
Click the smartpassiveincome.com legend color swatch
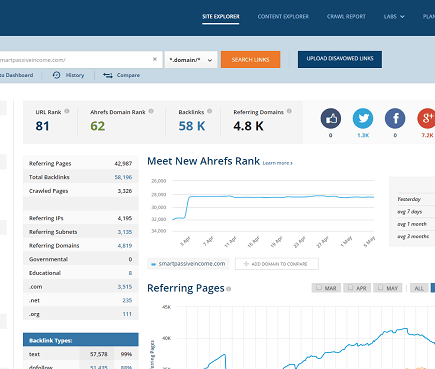click(153, 264)
